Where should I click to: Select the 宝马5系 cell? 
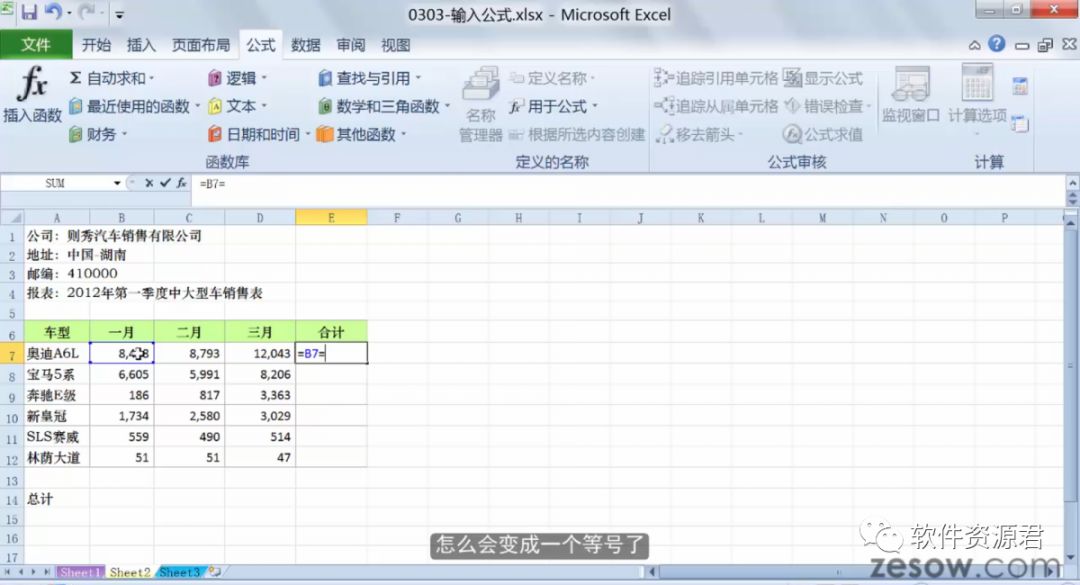[x=56, y=375]
